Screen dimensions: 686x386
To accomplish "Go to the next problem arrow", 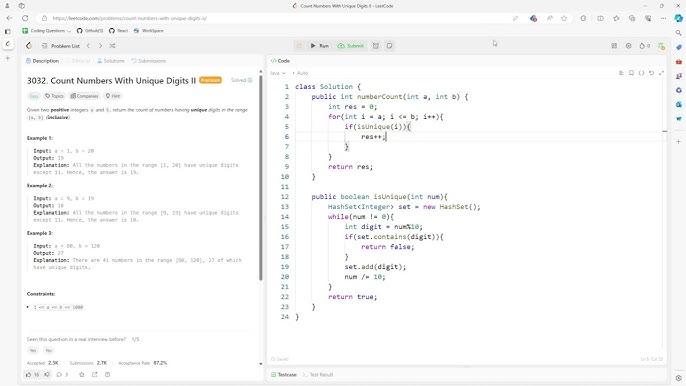I will click(x=101, y=46).
